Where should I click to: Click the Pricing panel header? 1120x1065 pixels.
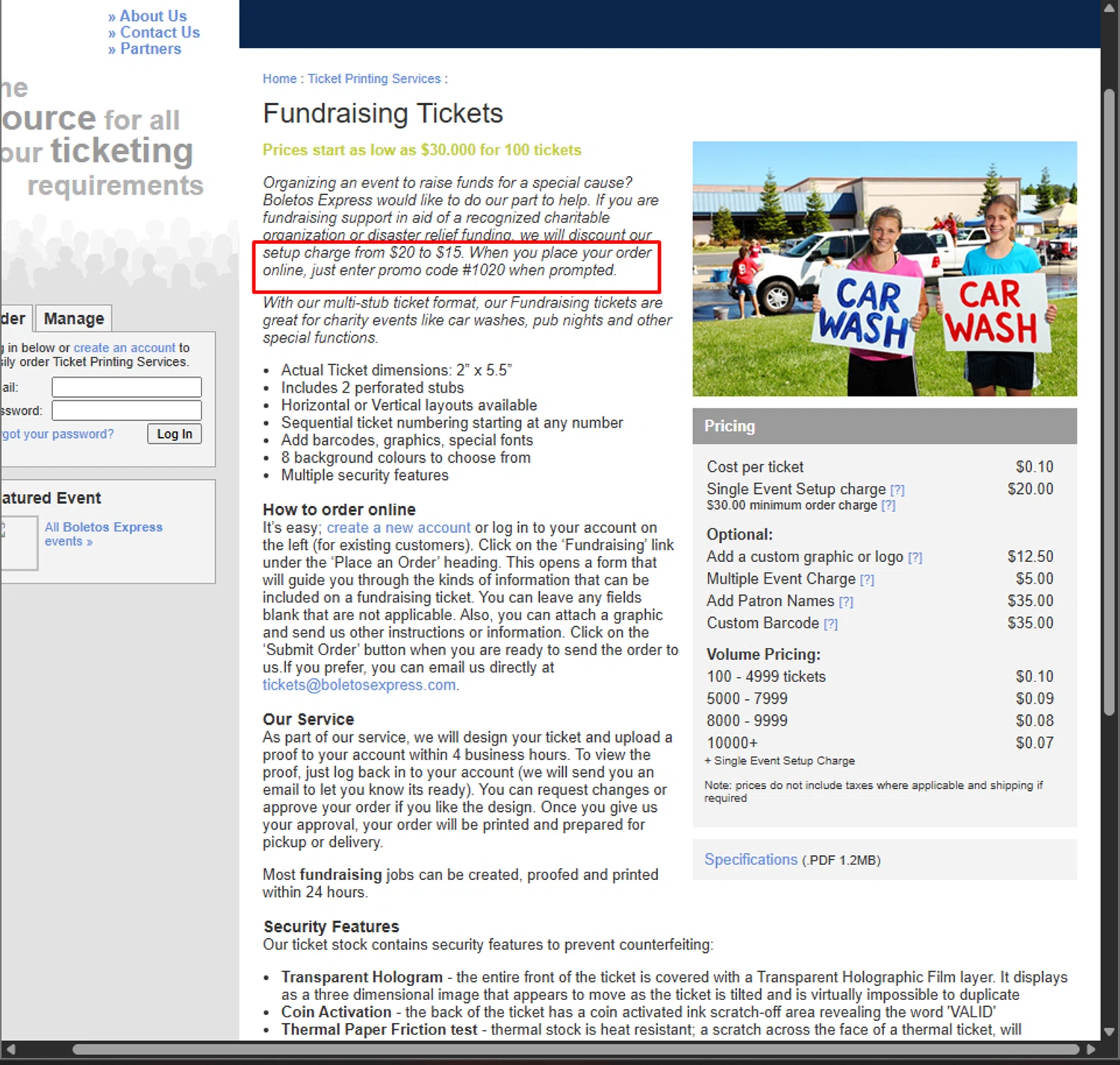(x=885, y=426)
